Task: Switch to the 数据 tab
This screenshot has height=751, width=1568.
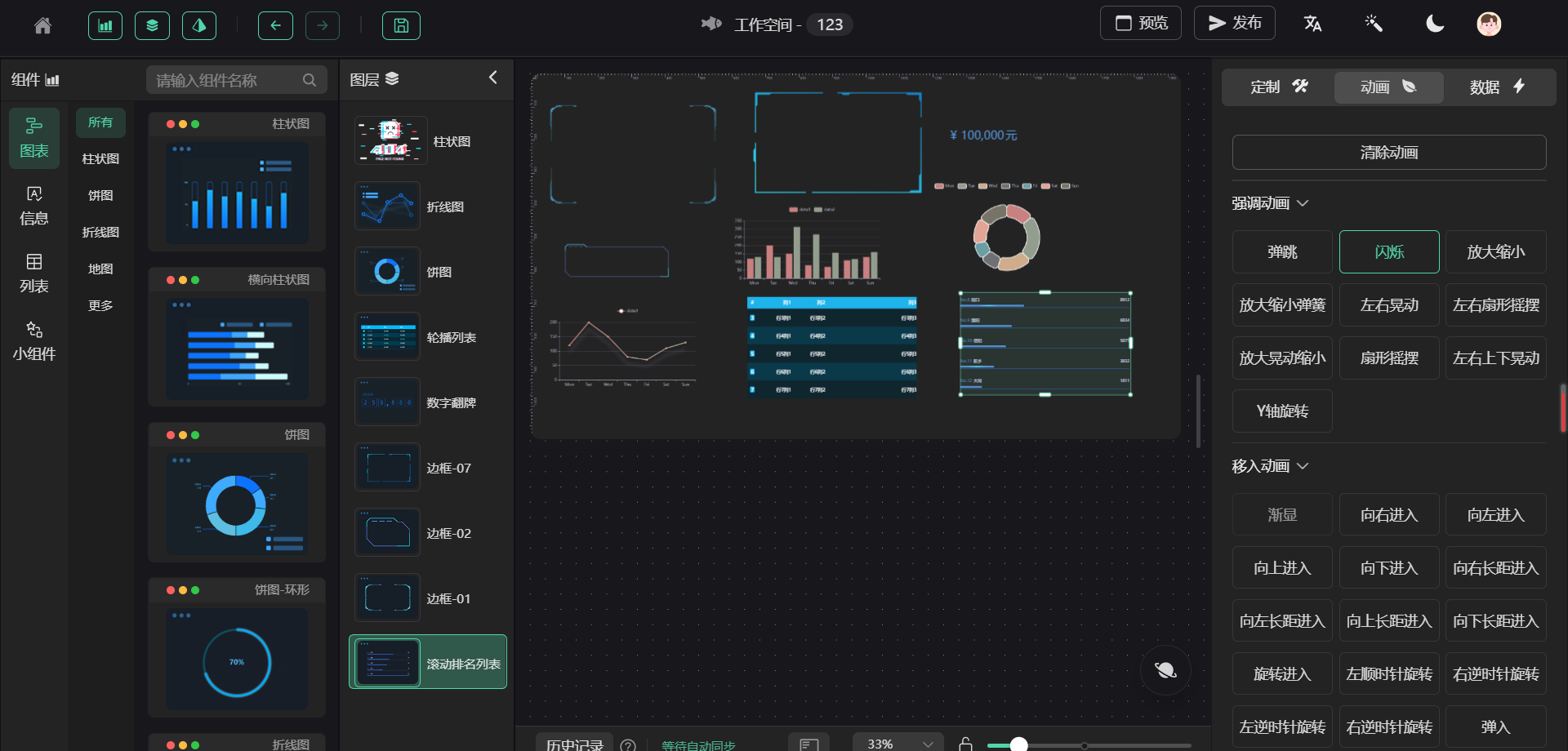Action: tap(1498, 87)
